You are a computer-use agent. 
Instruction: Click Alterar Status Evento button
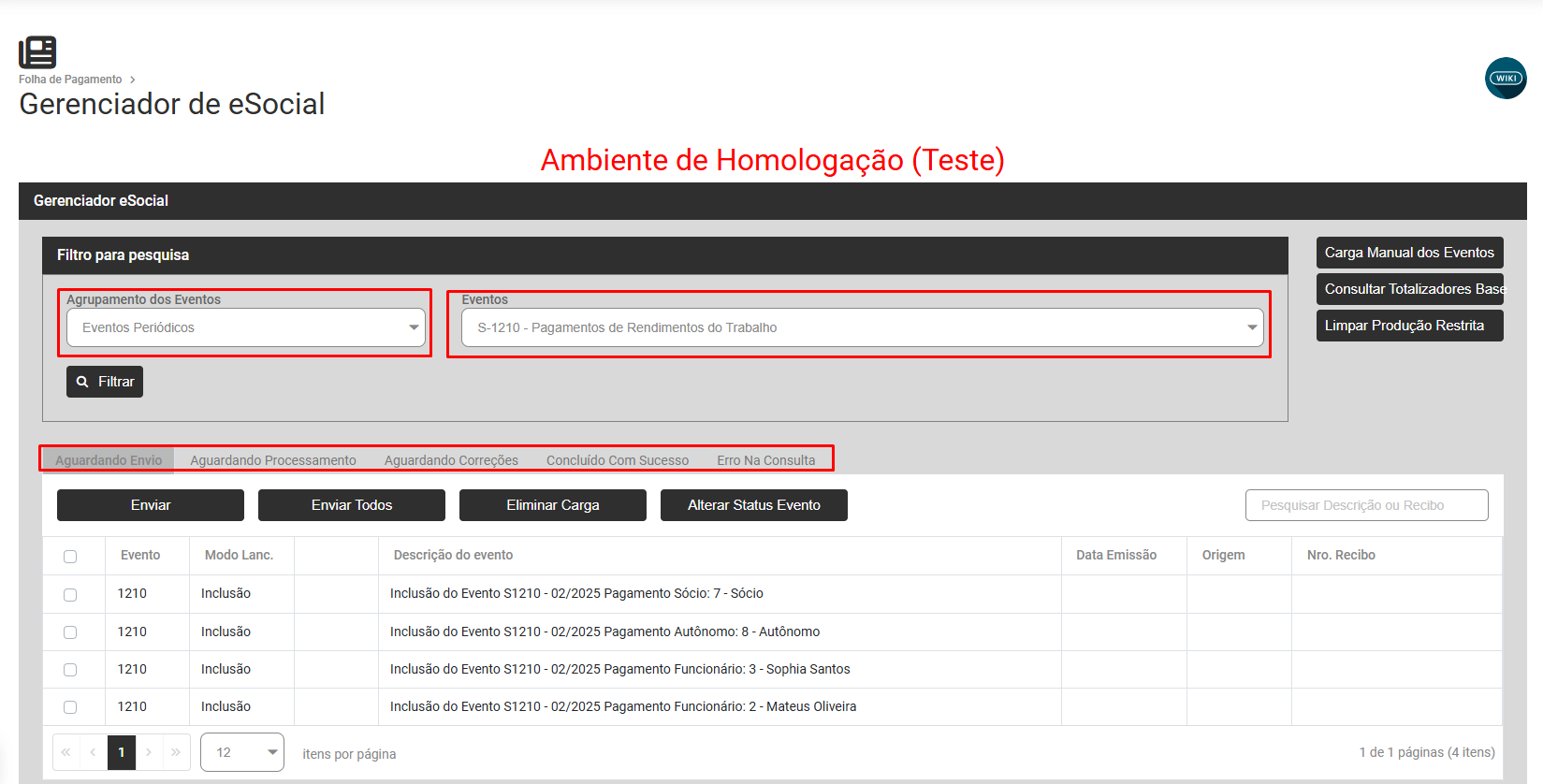(x=754, y=505)
